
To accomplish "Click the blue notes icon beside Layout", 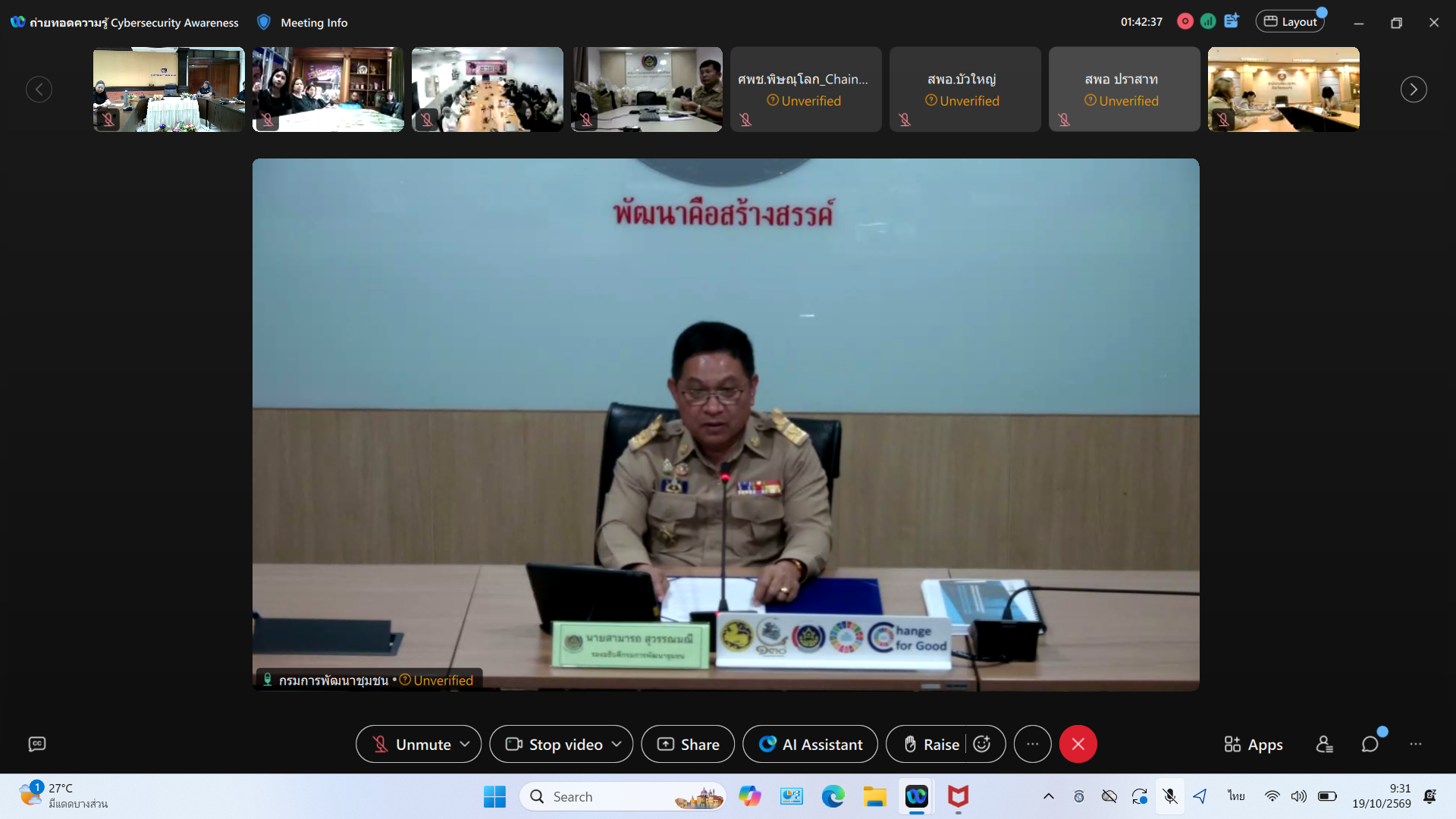I will [x=1232, y=21].
